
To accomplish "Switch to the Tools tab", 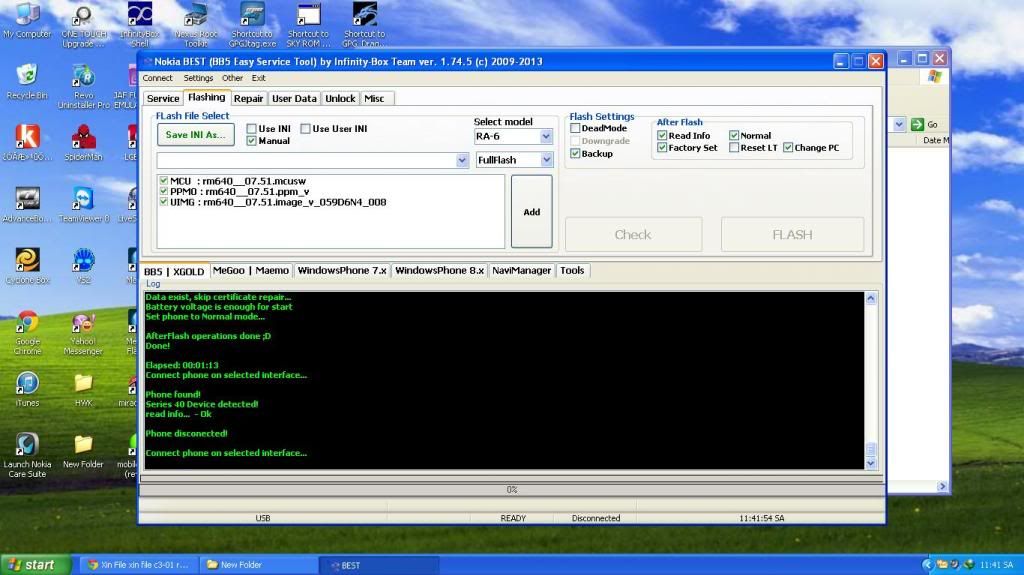I will tap(572, 271).
